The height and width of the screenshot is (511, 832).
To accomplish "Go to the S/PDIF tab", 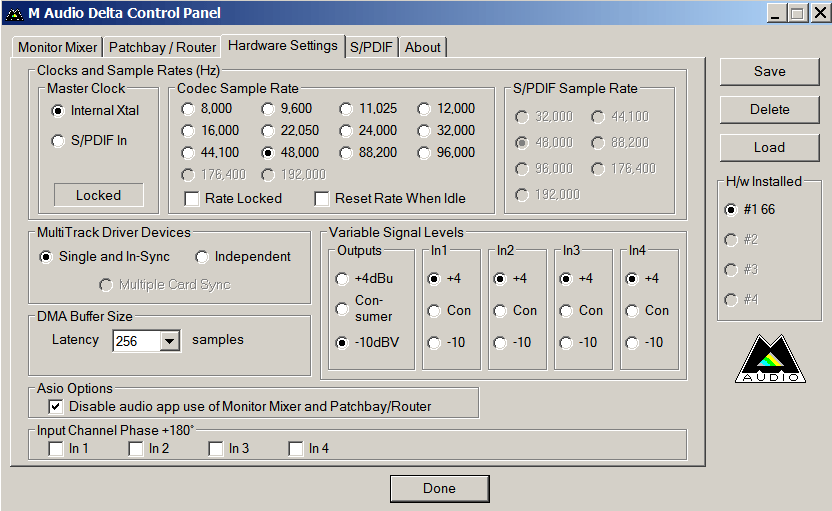I will 371,47.
